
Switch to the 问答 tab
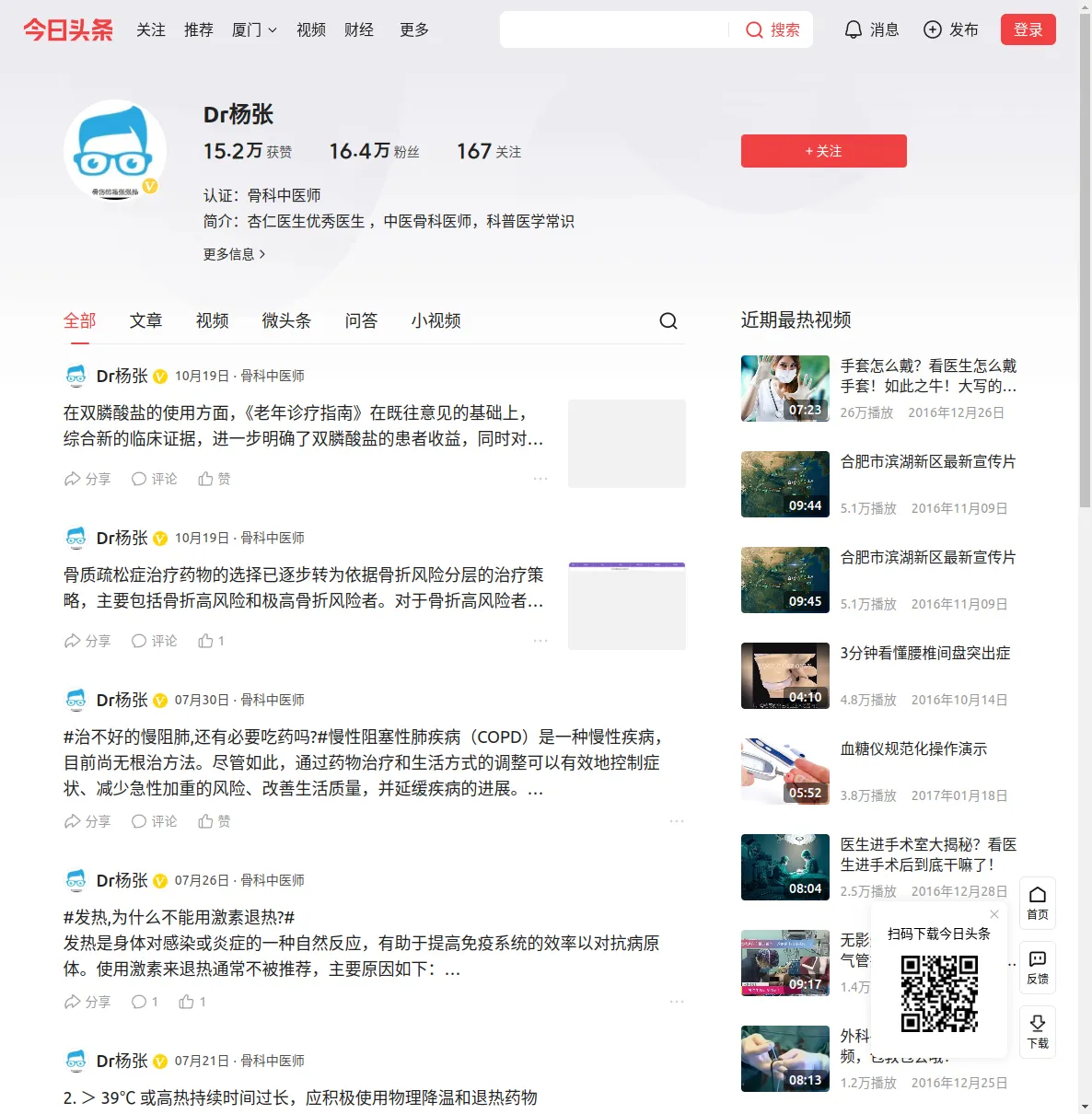click(x=361, y=320)
